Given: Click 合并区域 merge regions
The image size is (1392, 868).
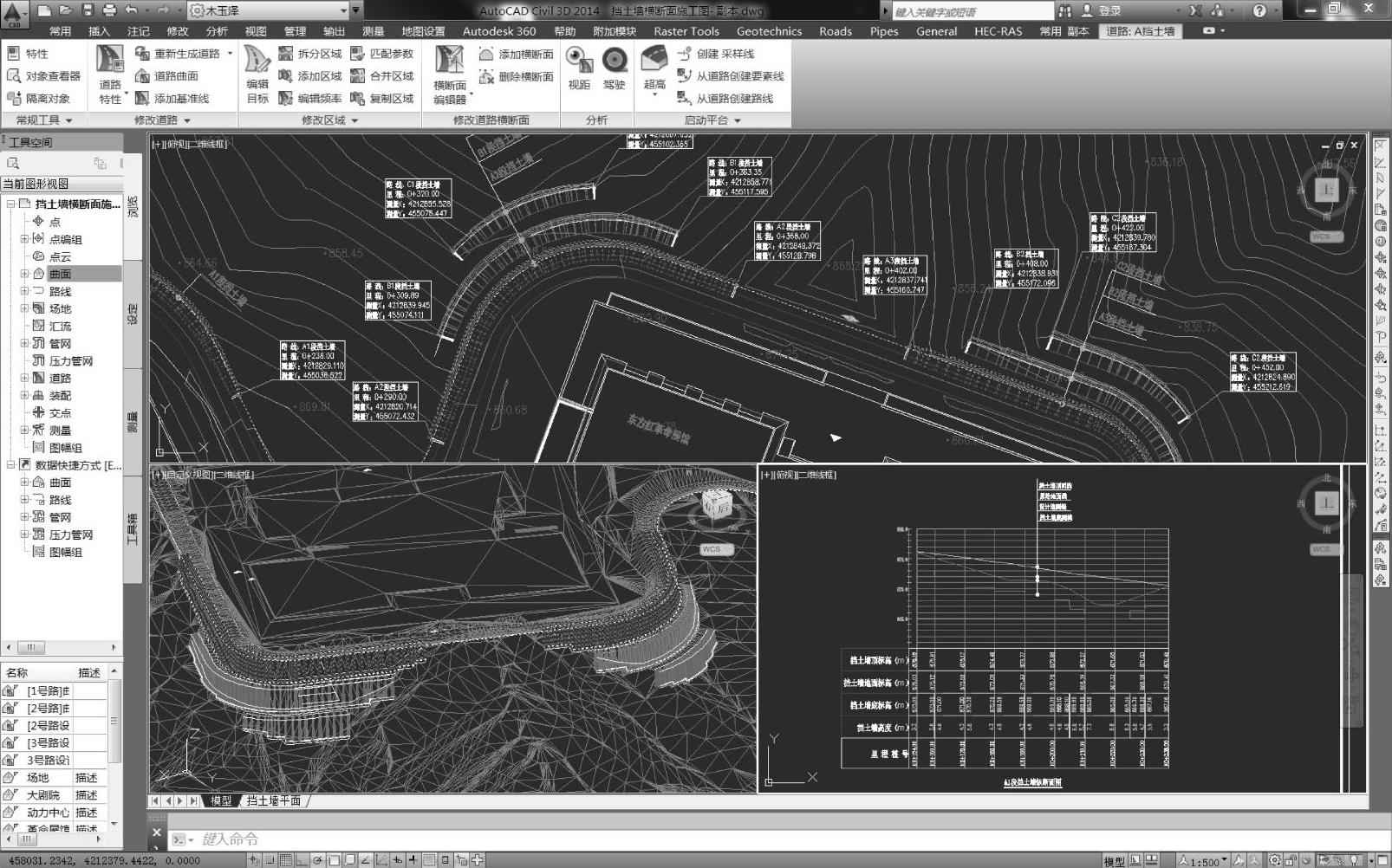Looking at the screenshot, I should point(382,76).
